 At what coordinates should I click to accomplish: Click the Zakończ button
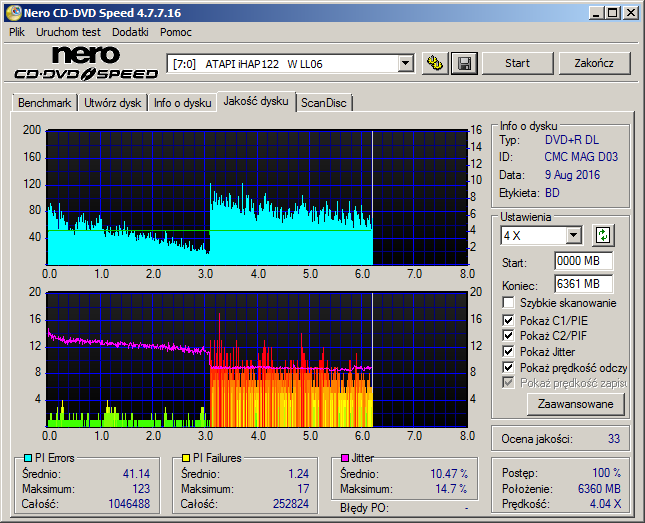(594, 63)
